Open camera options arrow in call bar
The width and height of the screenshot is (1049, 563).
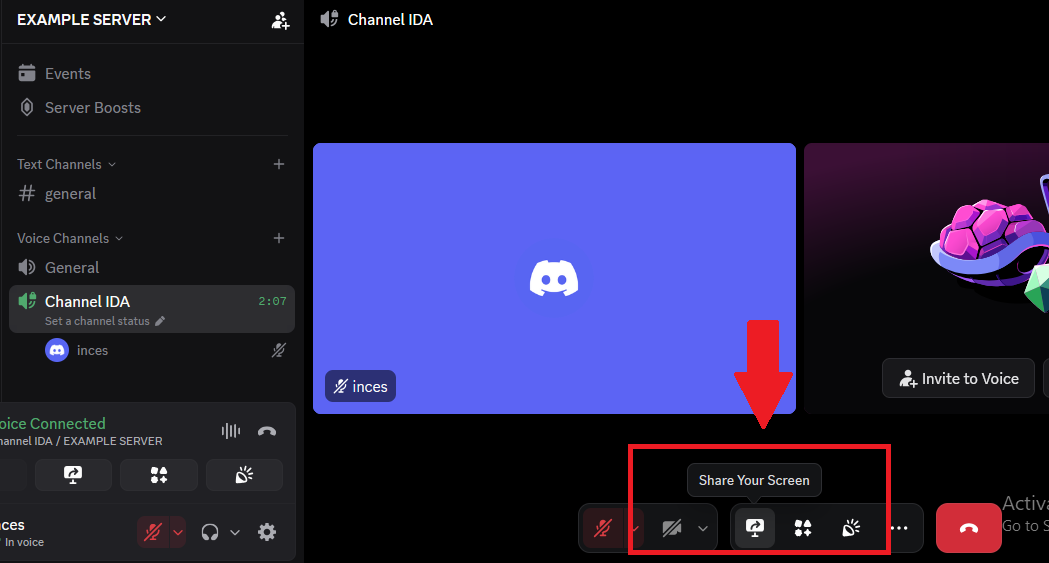tap(703, 528)
